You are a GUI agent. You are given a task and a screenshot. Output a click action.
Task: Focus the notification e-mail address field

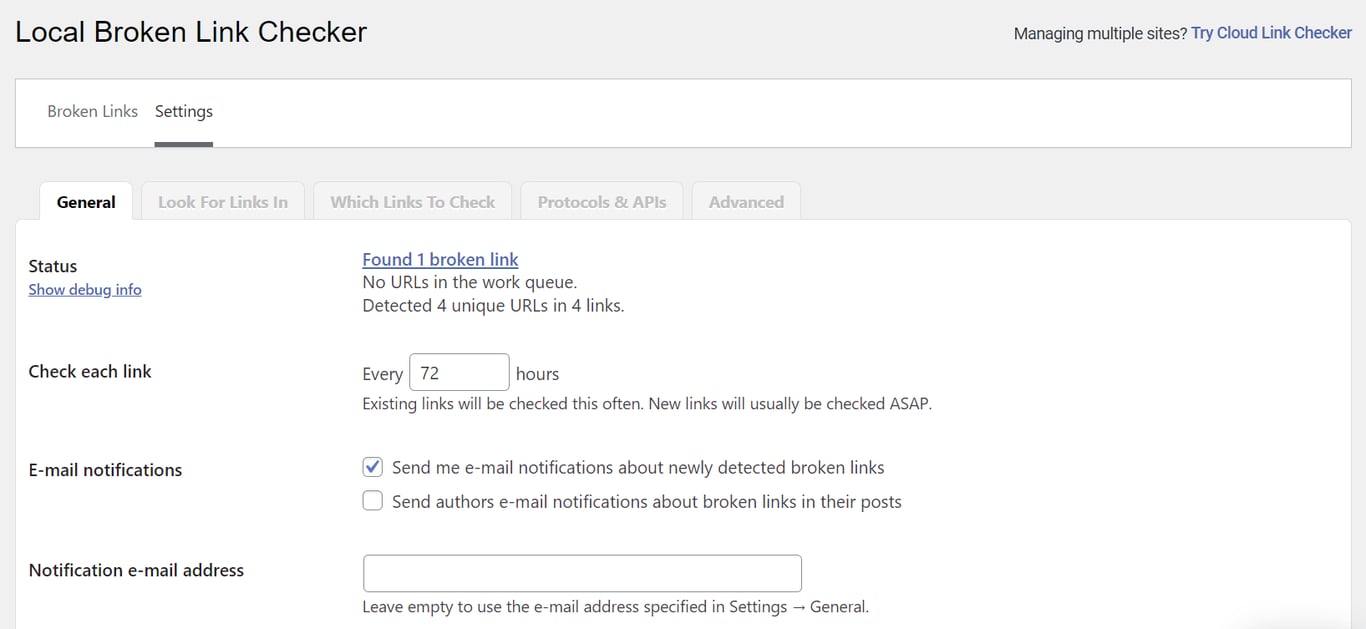tap(581, 573)
